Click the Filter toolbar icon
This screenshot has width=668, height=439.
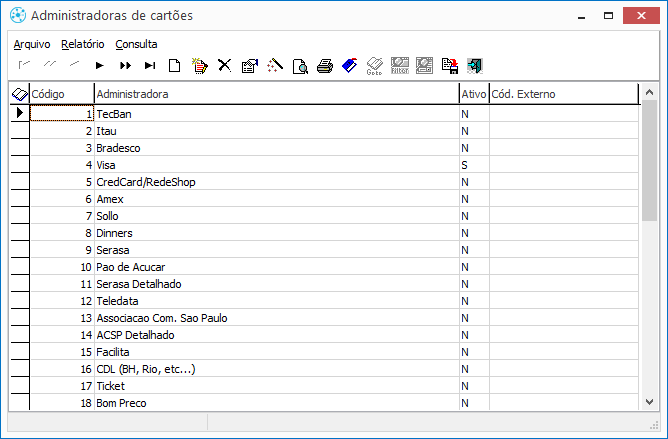pos(400,66)
